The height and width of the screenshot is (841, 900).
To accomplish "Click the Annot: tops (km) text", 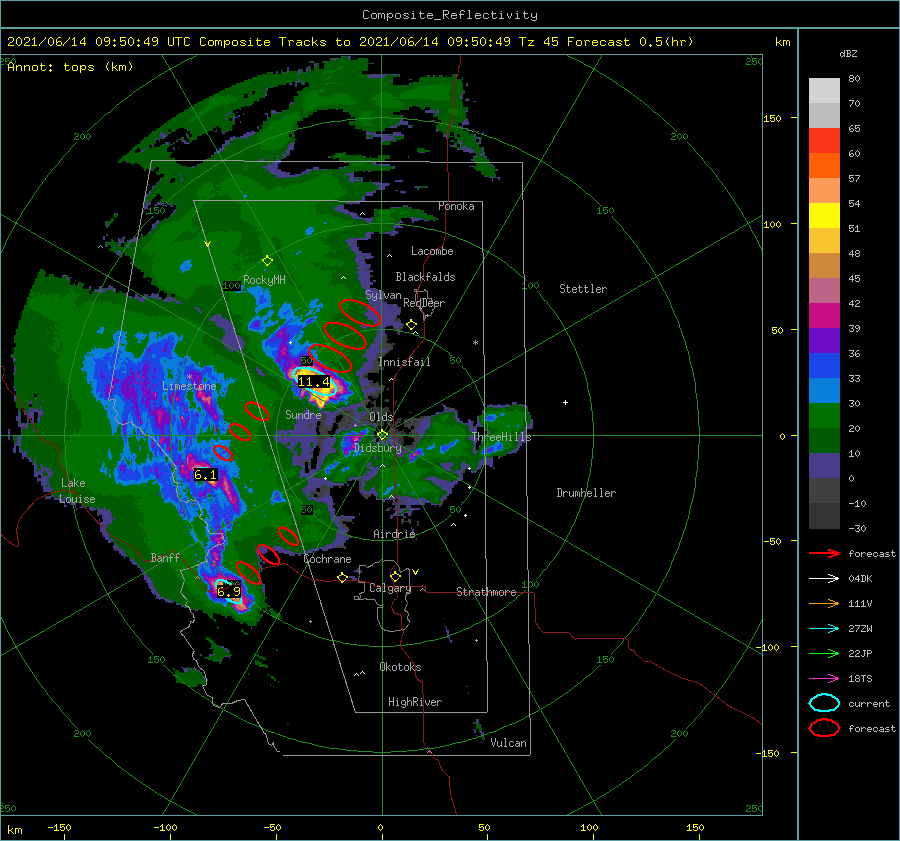I will 70,67.
